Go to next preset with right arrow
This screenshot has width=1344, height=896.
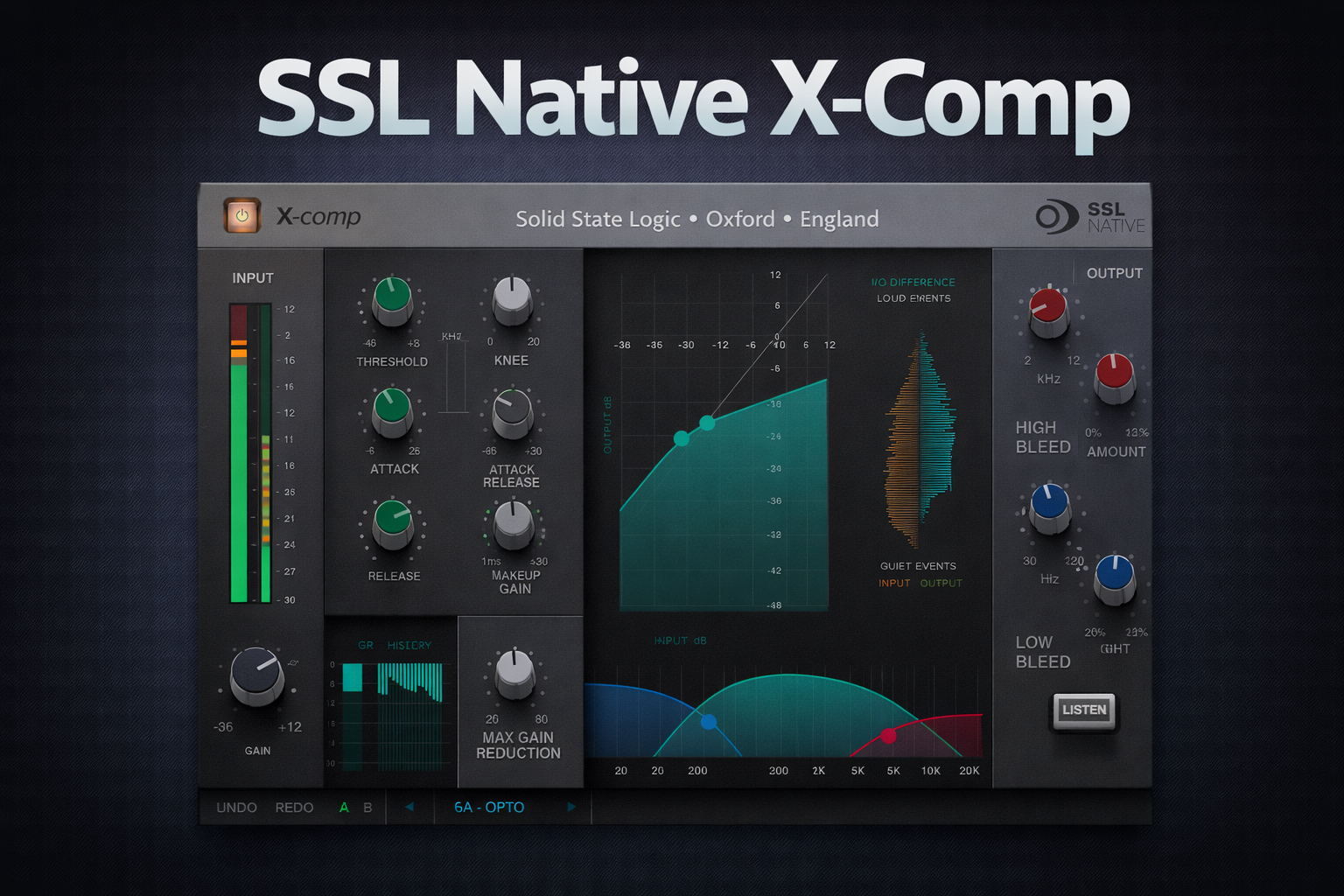pyautogui.click(x=571, y=807)
